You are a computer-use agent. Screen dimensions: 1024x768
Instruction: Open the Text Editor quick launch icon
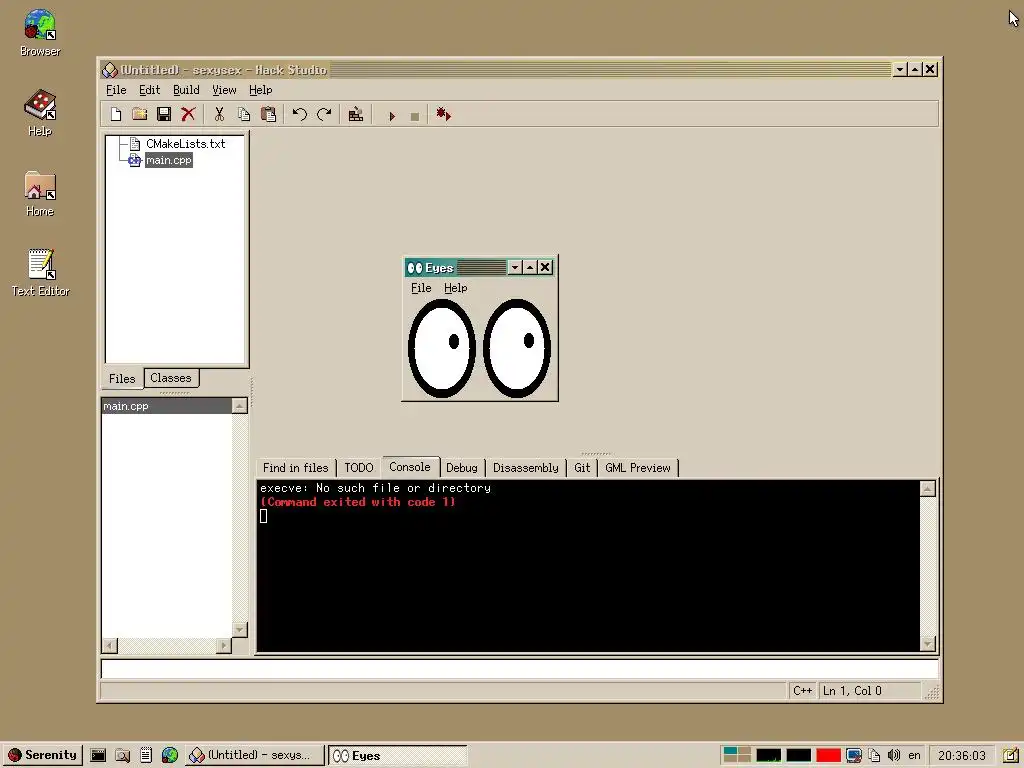pyautogui.click(x=146, y=755)
